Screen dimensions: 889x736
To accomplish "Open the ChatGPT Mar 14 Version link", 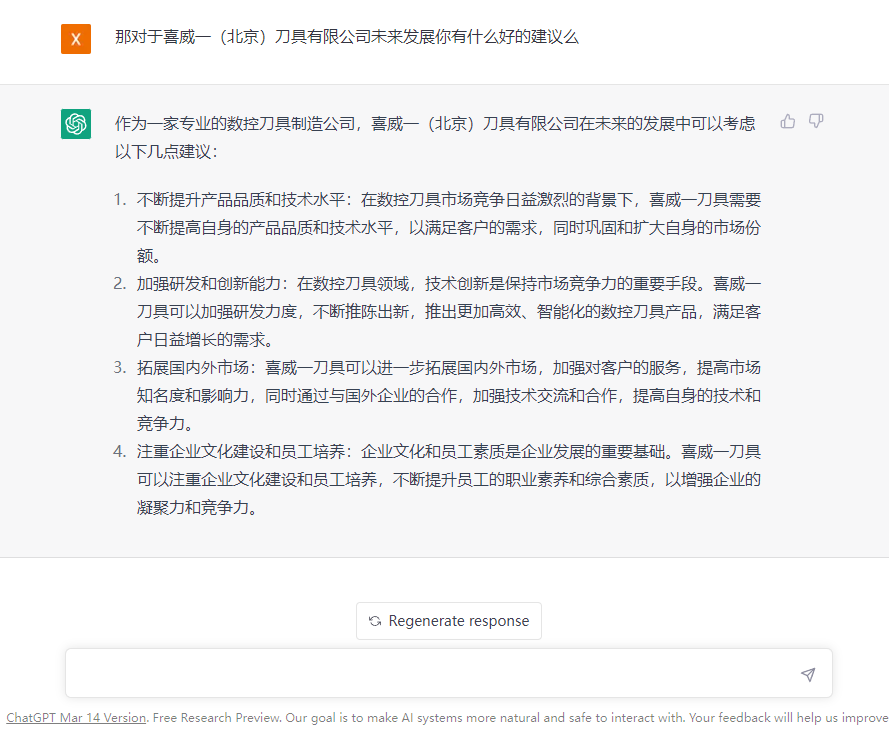I will [77, 717].
